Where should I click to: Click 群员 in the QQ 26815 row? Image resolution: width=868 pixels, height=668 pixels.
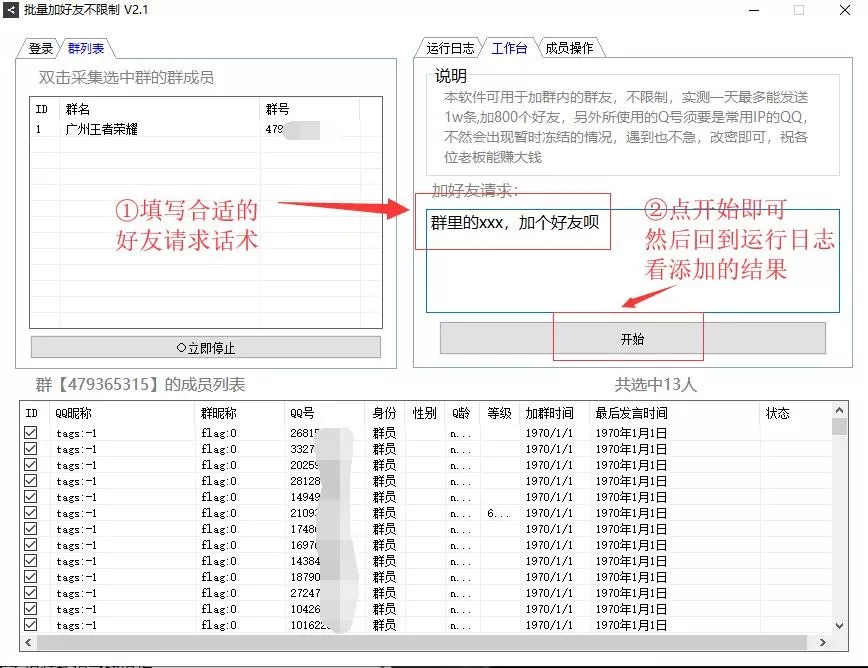pos(384,433)
